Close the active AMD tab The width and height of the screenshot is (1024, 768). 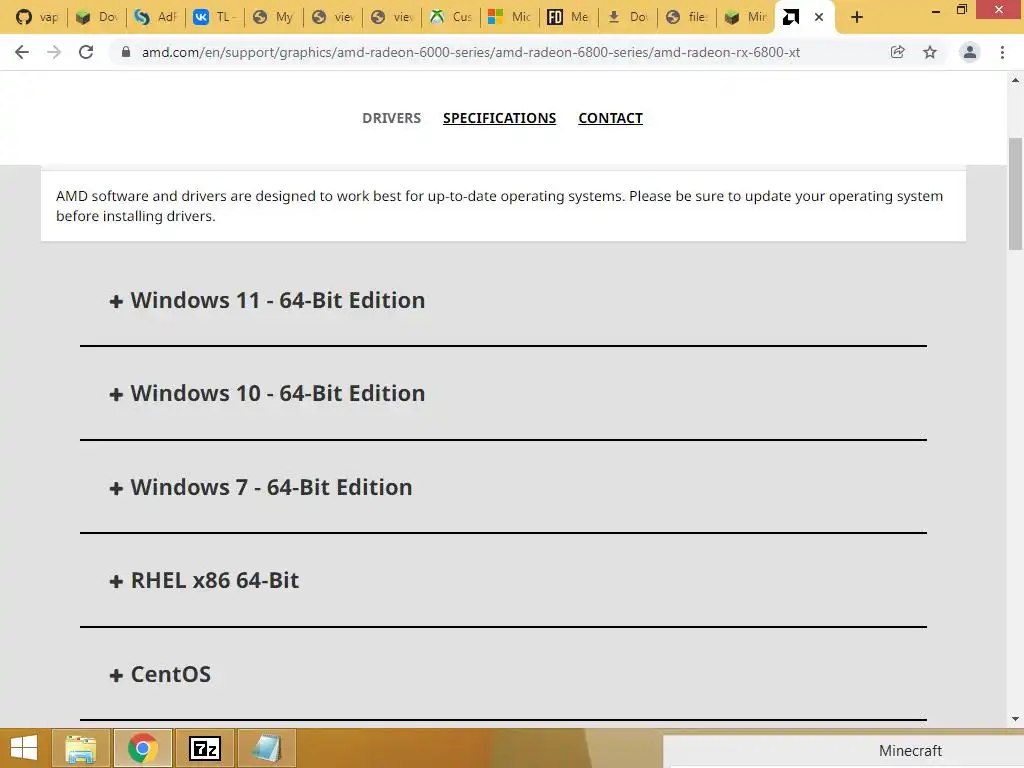[x=819, y=17]
